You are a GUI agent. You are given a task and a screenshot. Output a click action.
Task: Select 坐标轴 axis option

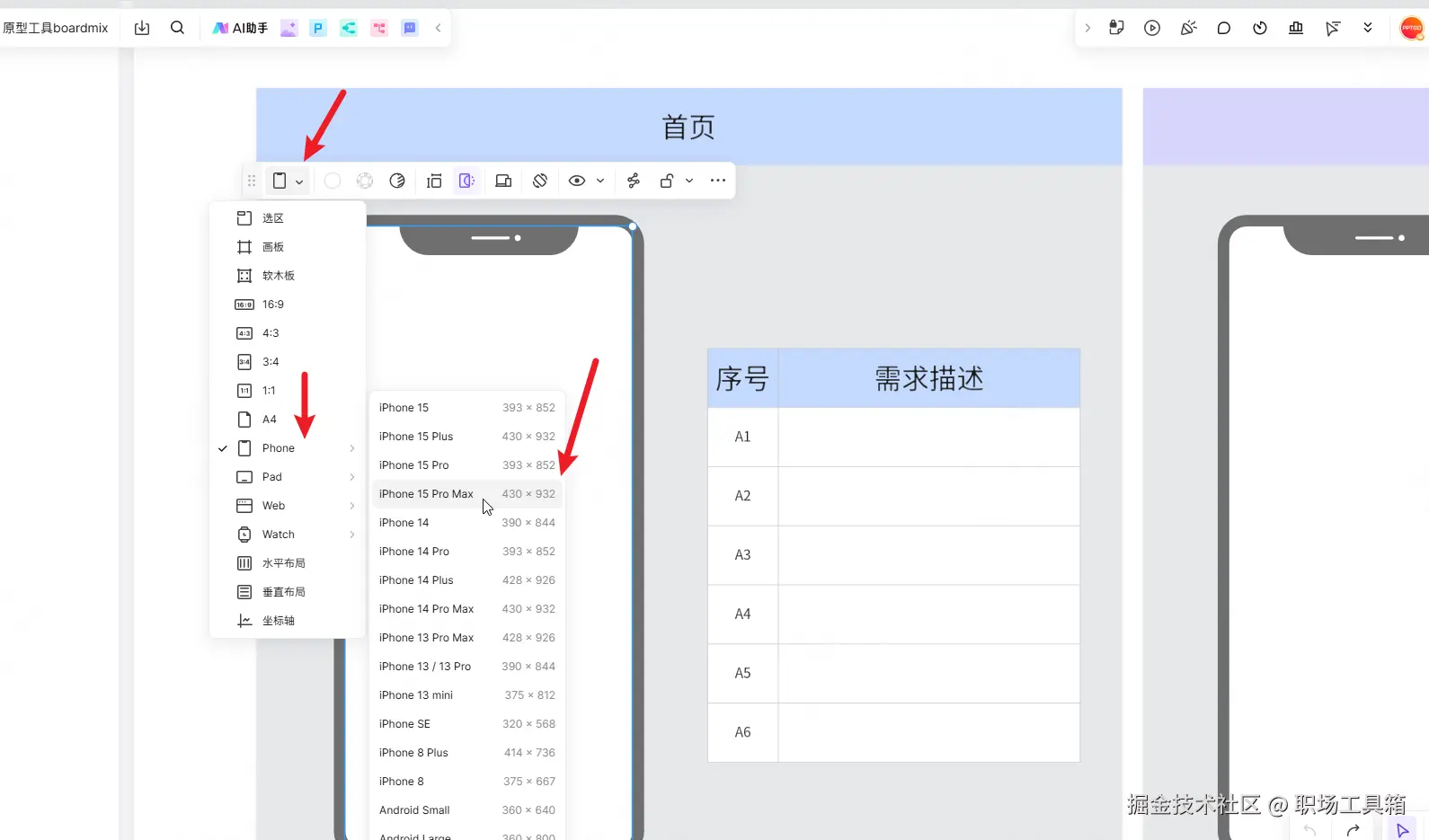tap(288, 621)
